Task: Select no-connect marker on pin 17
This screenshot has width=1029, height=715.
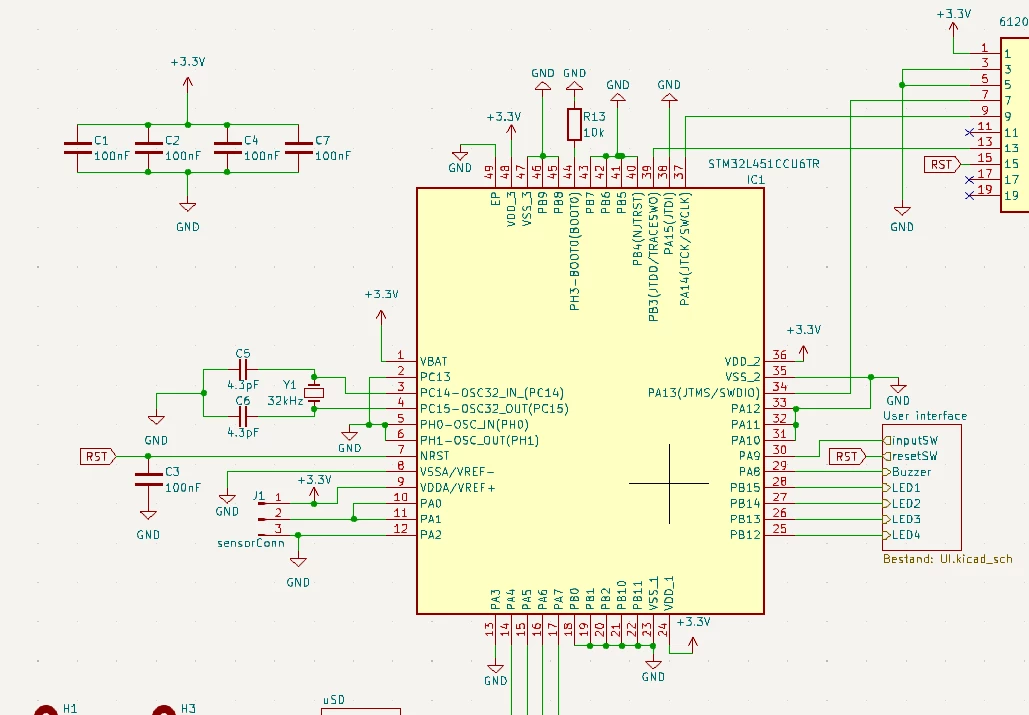Action: click(x=969, y=180)
